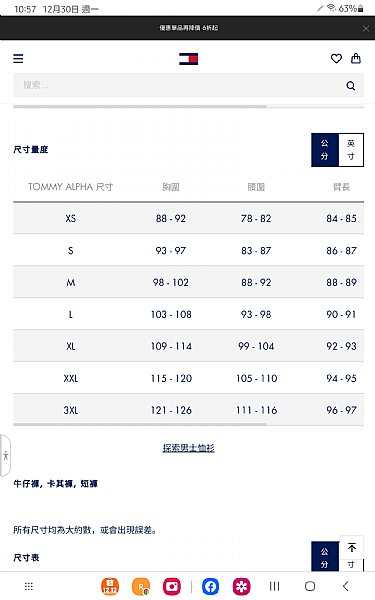Focus the search input field
Viewport: 375px width, 600px height.
pyautogui.click(x=180, y=85)
